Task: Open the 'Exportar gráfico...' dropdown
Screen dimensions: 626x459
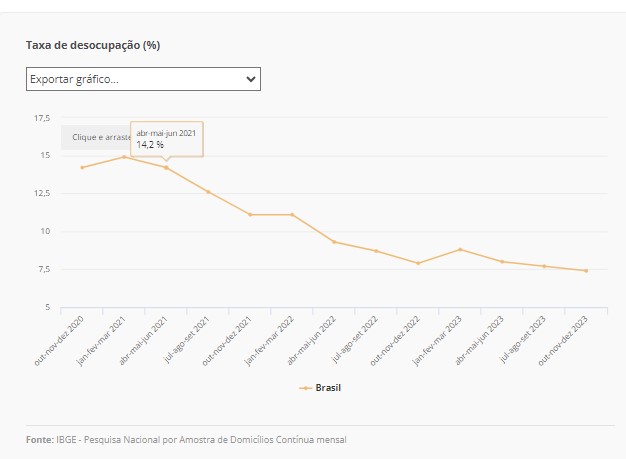Action: [x=143, y=79]
